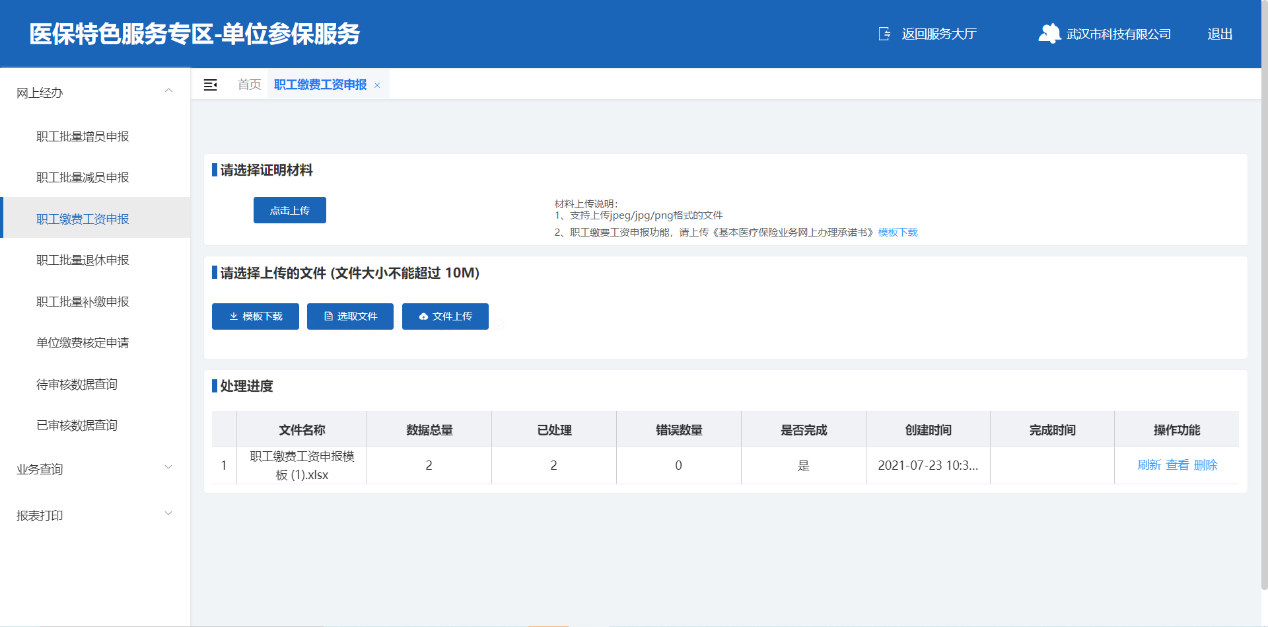Collapse sidebar with the menu fold icon
Viewport: 1268px width, 627px height.
(210, 85)
